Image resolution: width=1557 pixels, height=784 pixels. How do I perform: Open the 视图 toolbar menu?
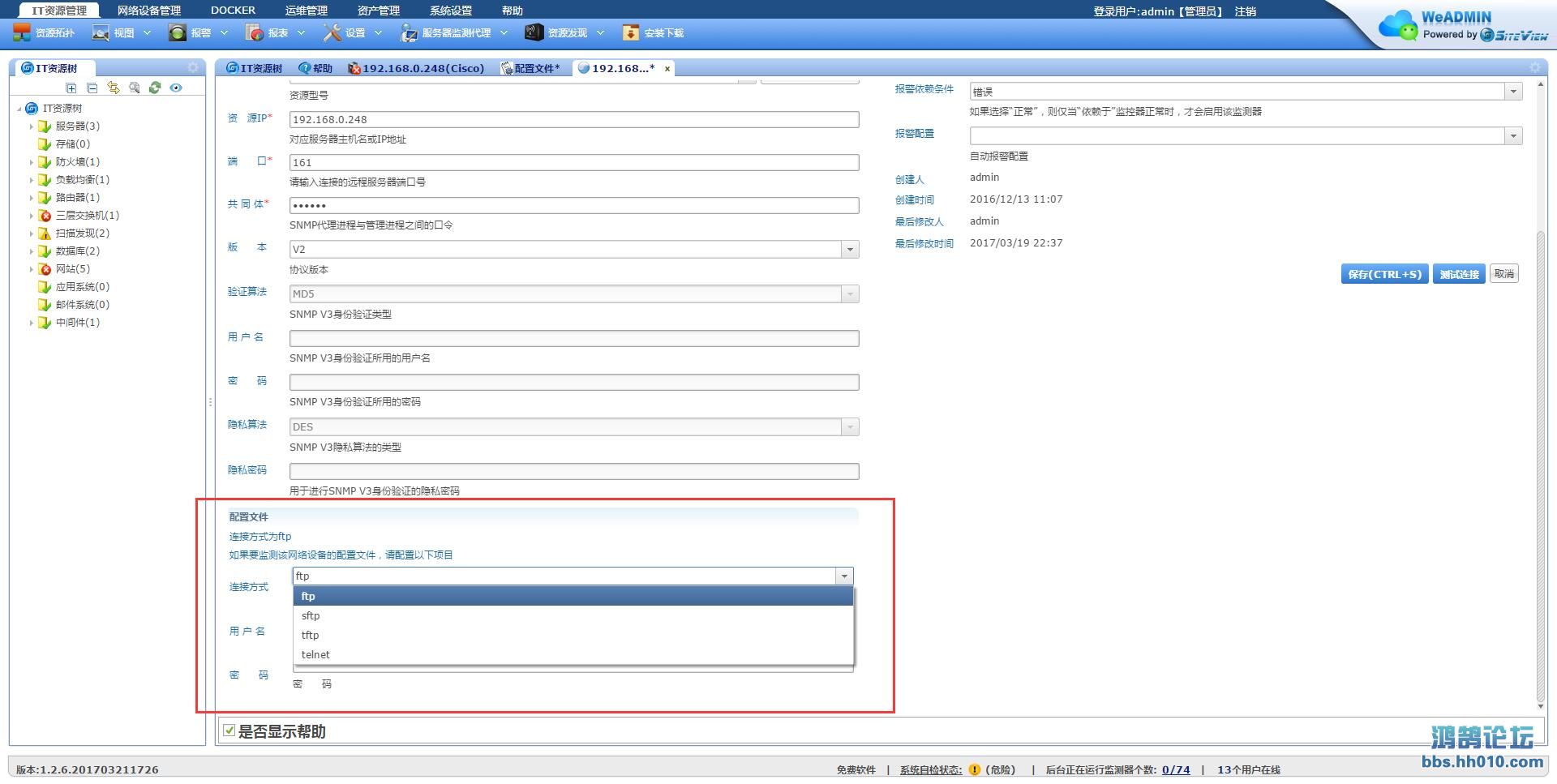tap(122, 33)
